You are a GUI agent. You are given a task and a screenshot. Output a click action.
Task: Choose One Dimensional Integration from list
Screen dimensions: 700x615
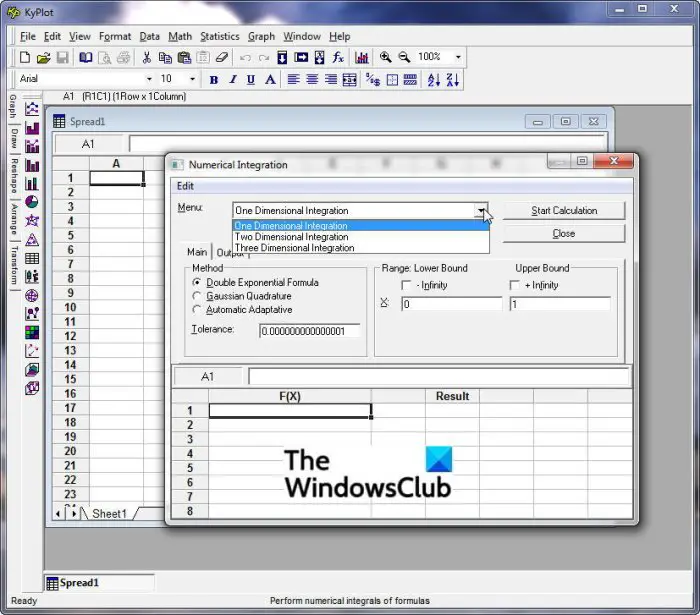click(x=361, y=226)
